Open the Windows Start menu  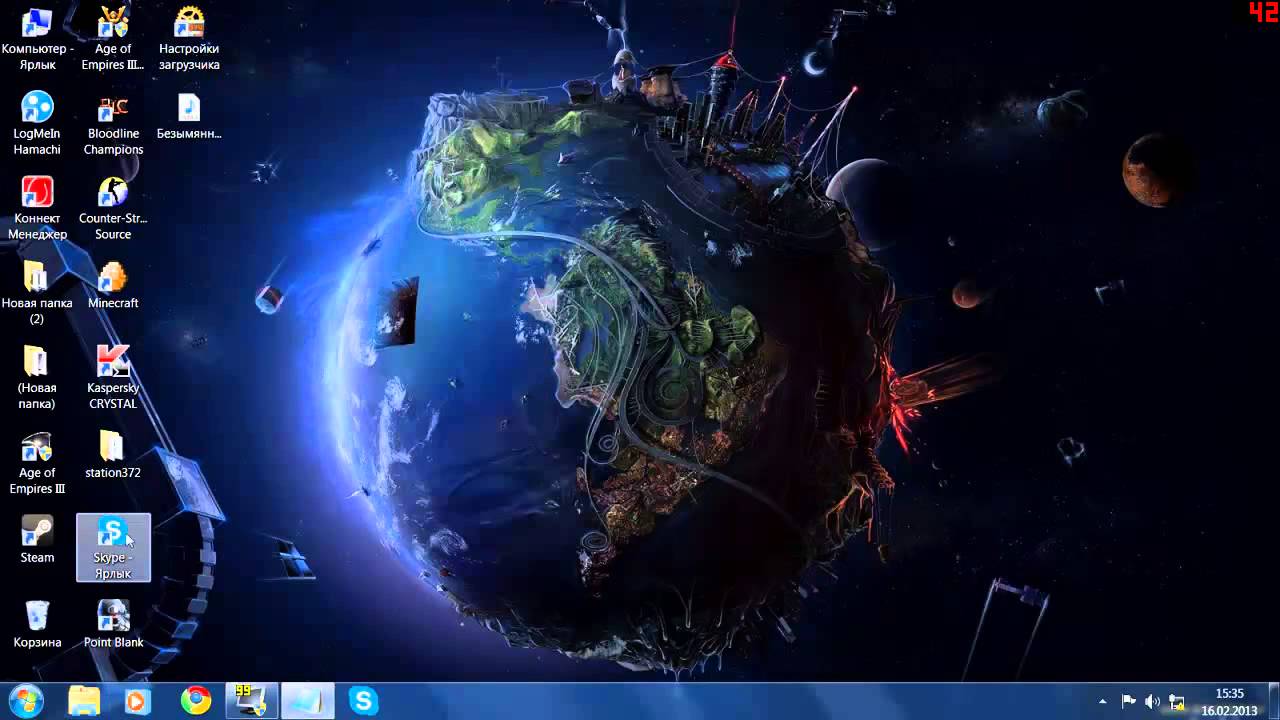26,701
